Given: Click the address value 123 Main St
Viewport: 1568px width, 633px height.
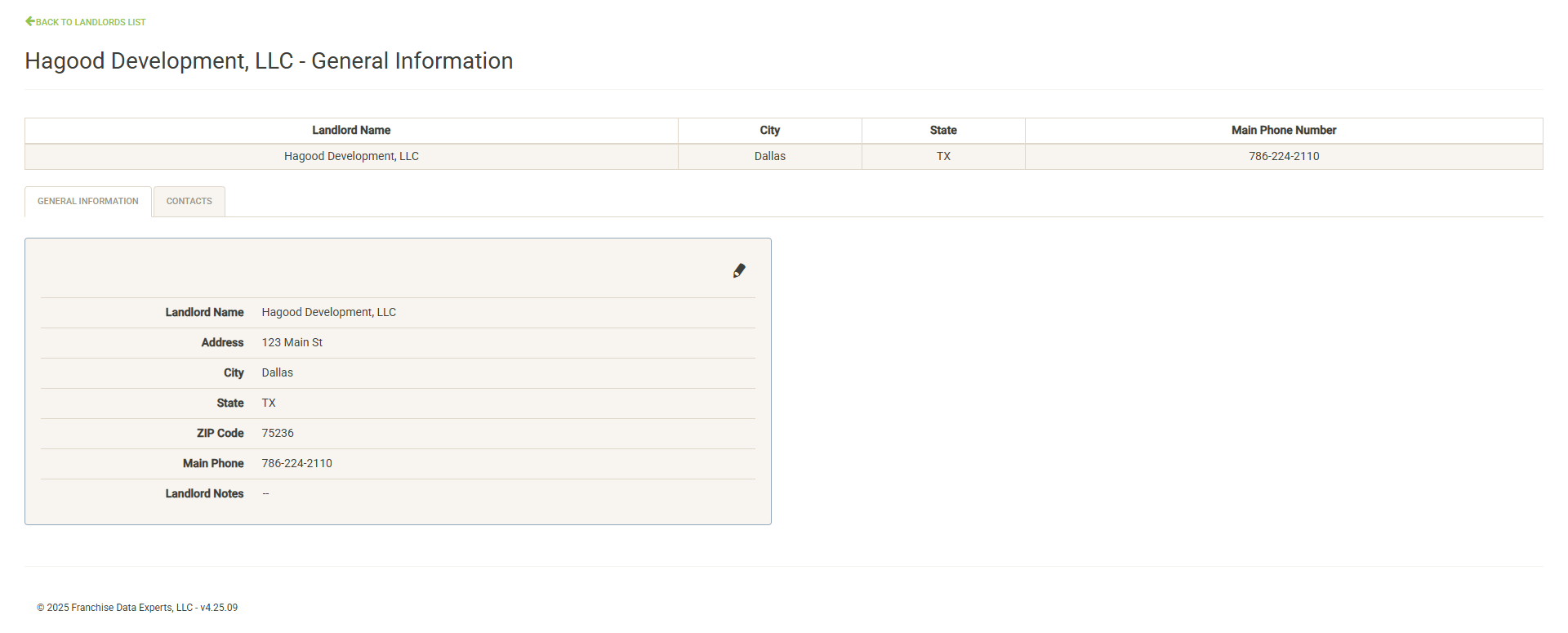Looking at the screenshot, I should pos(292,343).
